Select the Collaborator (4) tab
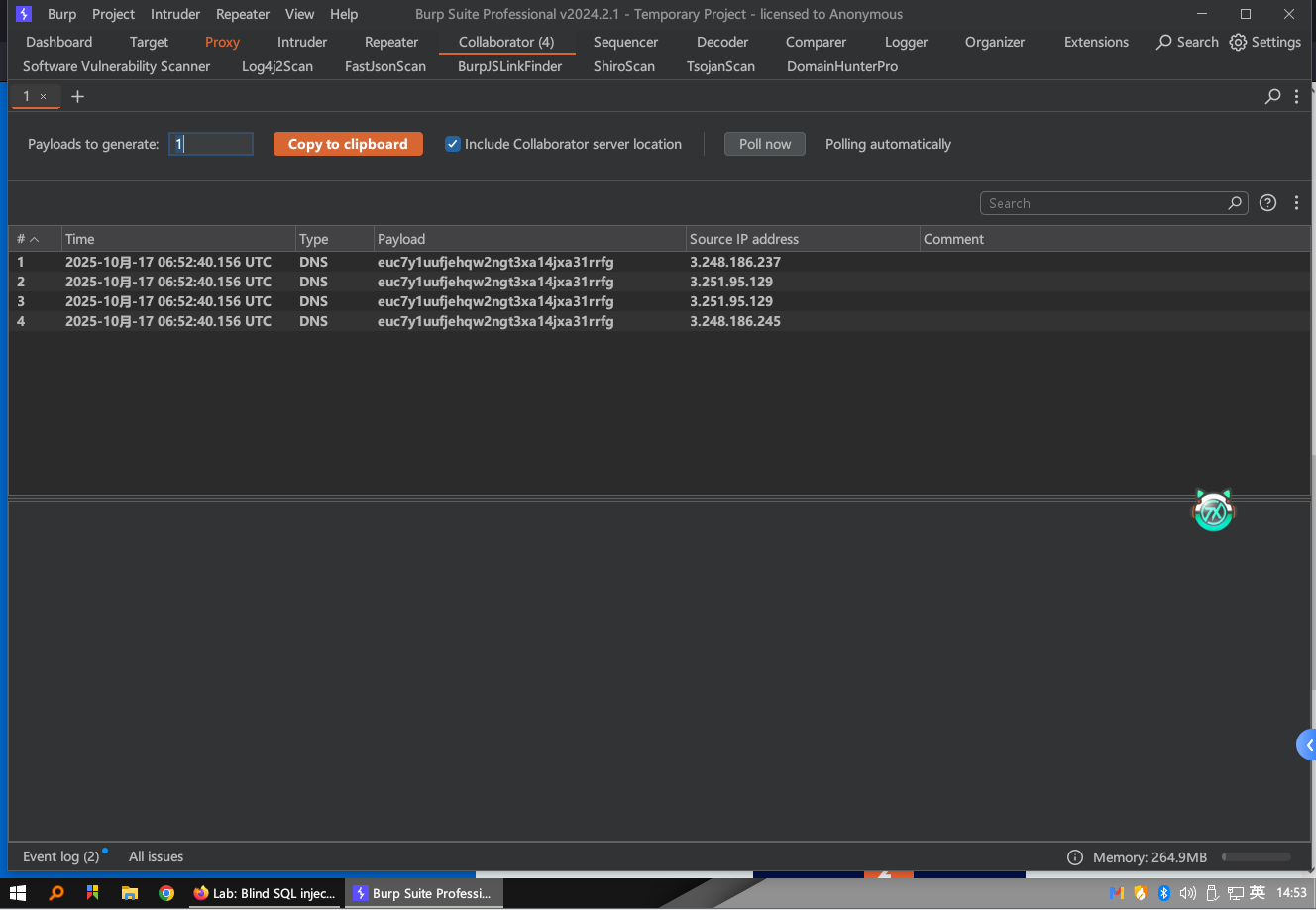 [x=506, y=42]
